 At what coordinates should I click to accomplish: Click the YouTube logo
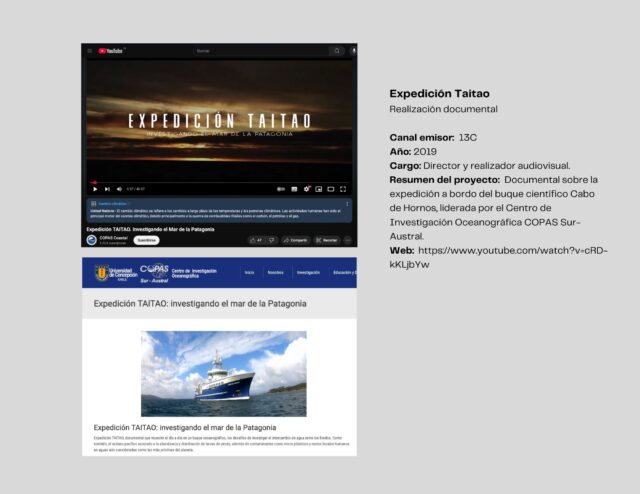(x=108, y=50)
